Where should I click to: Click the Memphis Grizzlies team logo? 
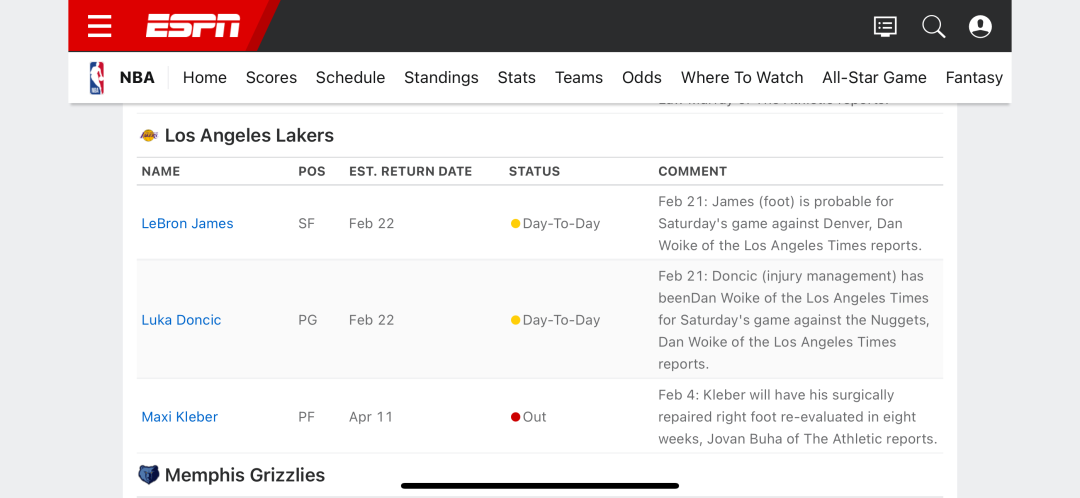pyautogui.click(x=149, y=475)
